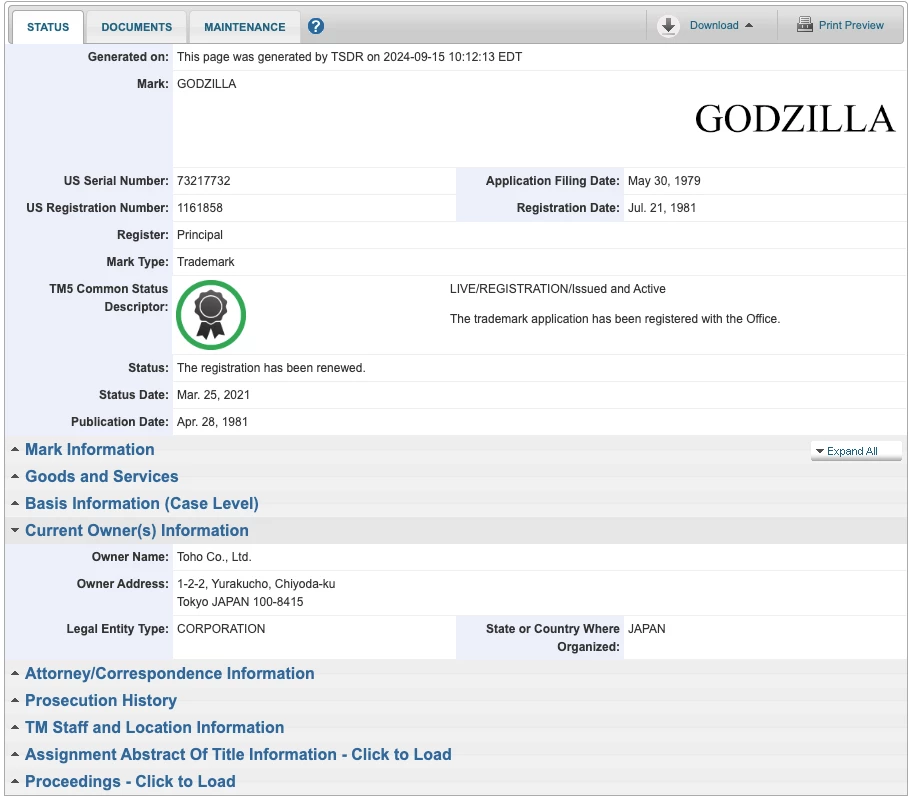
Task: Open Print Preview link
Action: [851, 26]
